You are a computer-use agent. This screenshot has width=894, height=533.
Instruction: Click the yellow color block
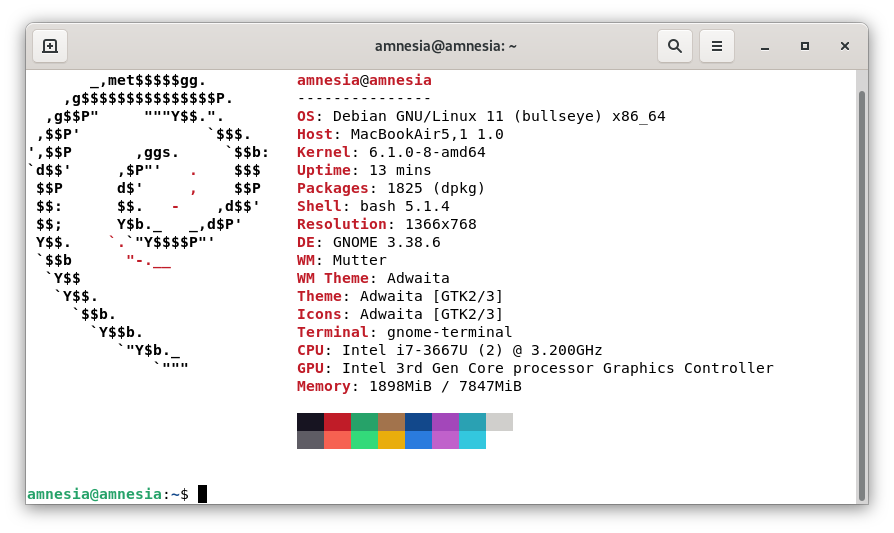point(392,440)
